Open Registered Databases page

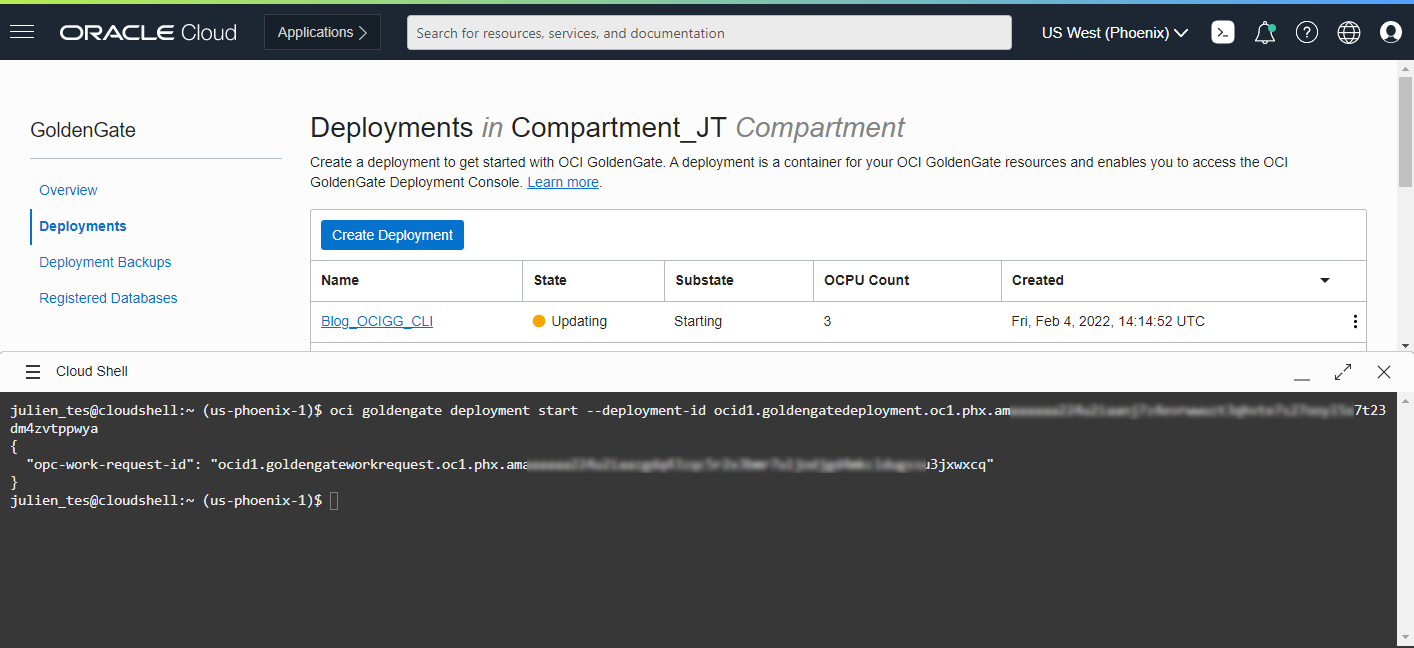(x=108, y=298)
